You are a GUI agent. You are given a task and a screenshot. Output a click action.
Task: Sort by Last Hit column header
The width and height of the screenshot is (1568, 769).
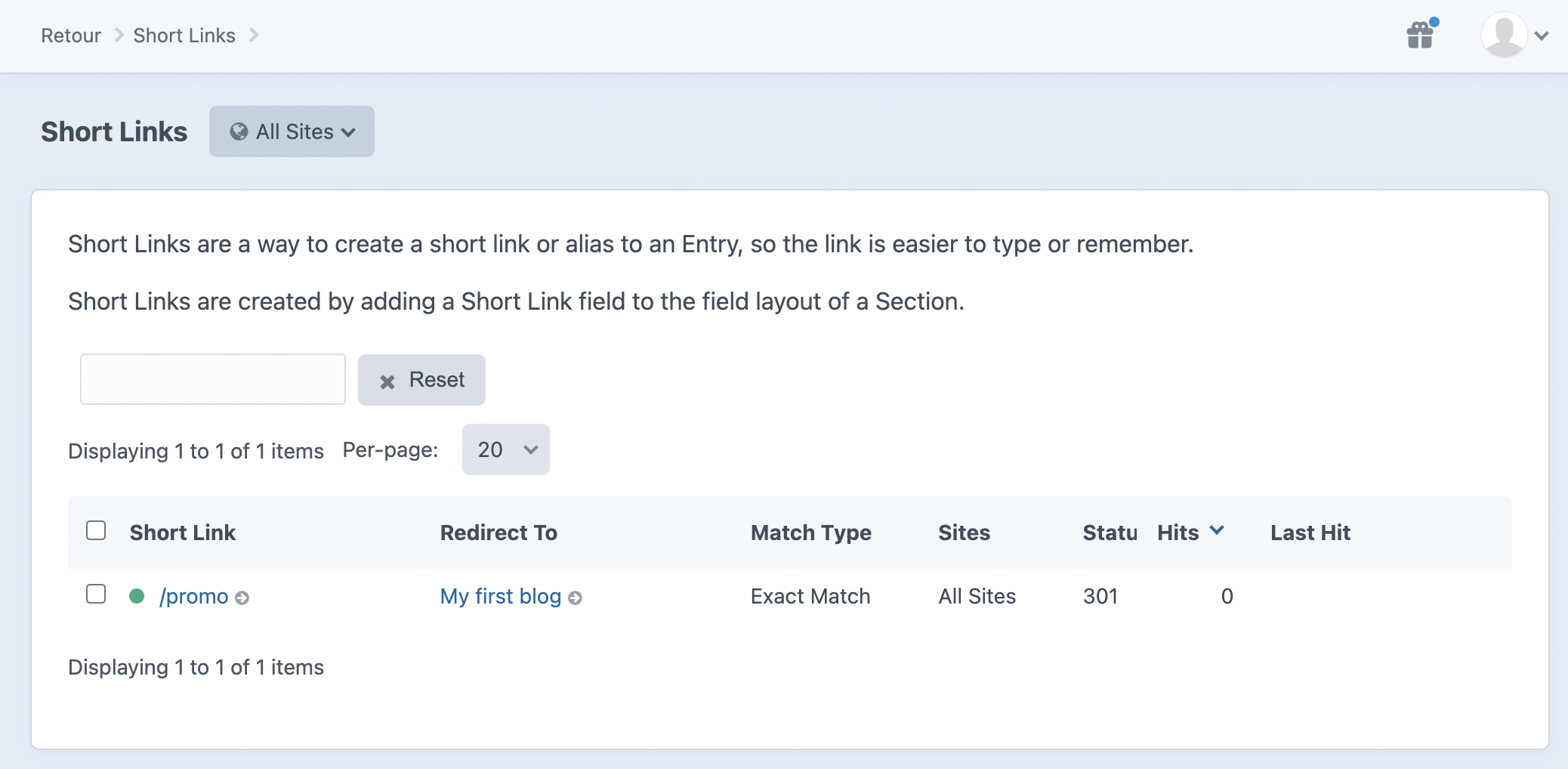point(1310,533)
